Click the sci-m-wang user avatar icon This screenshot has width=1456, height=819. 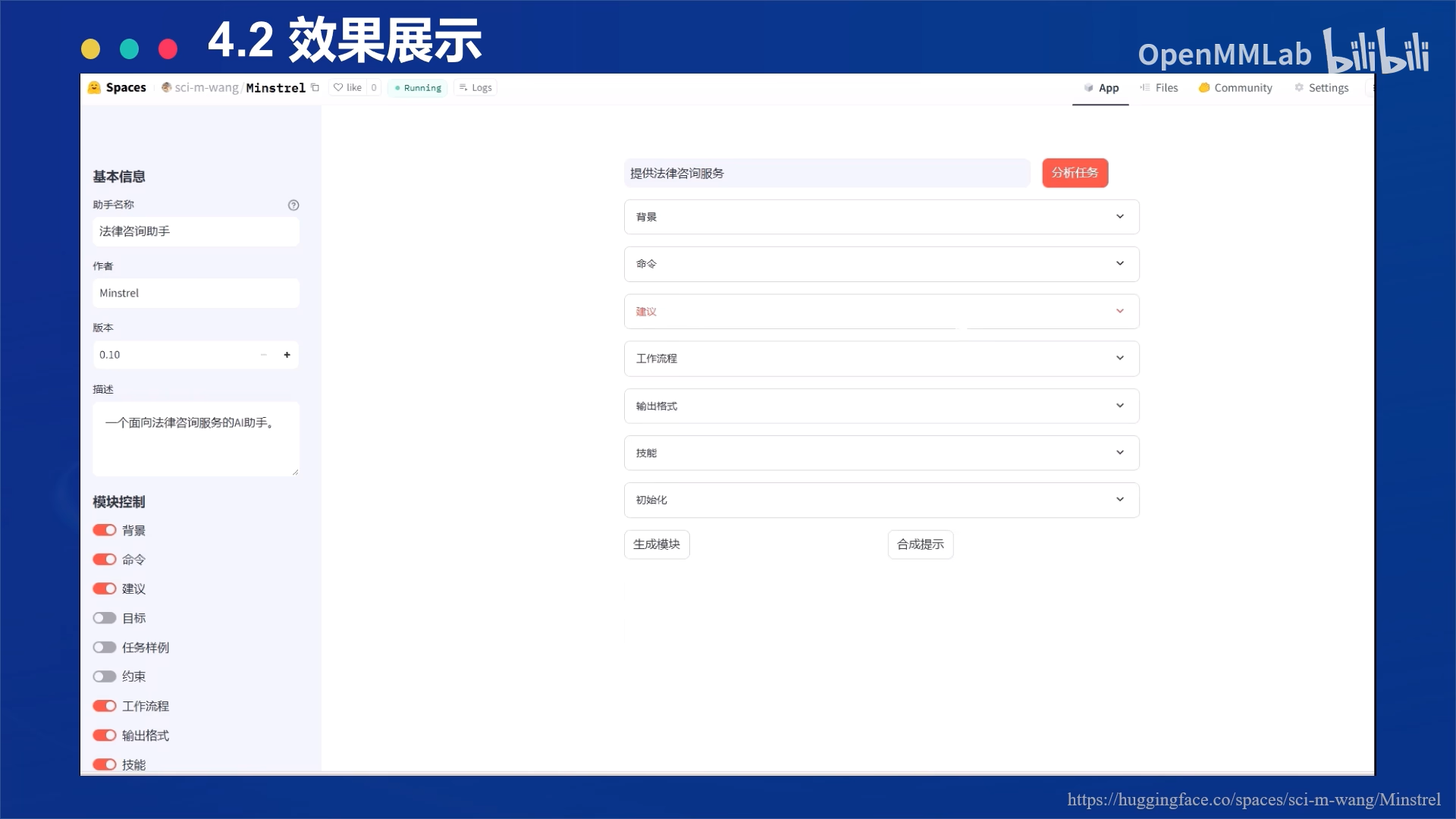166,87
